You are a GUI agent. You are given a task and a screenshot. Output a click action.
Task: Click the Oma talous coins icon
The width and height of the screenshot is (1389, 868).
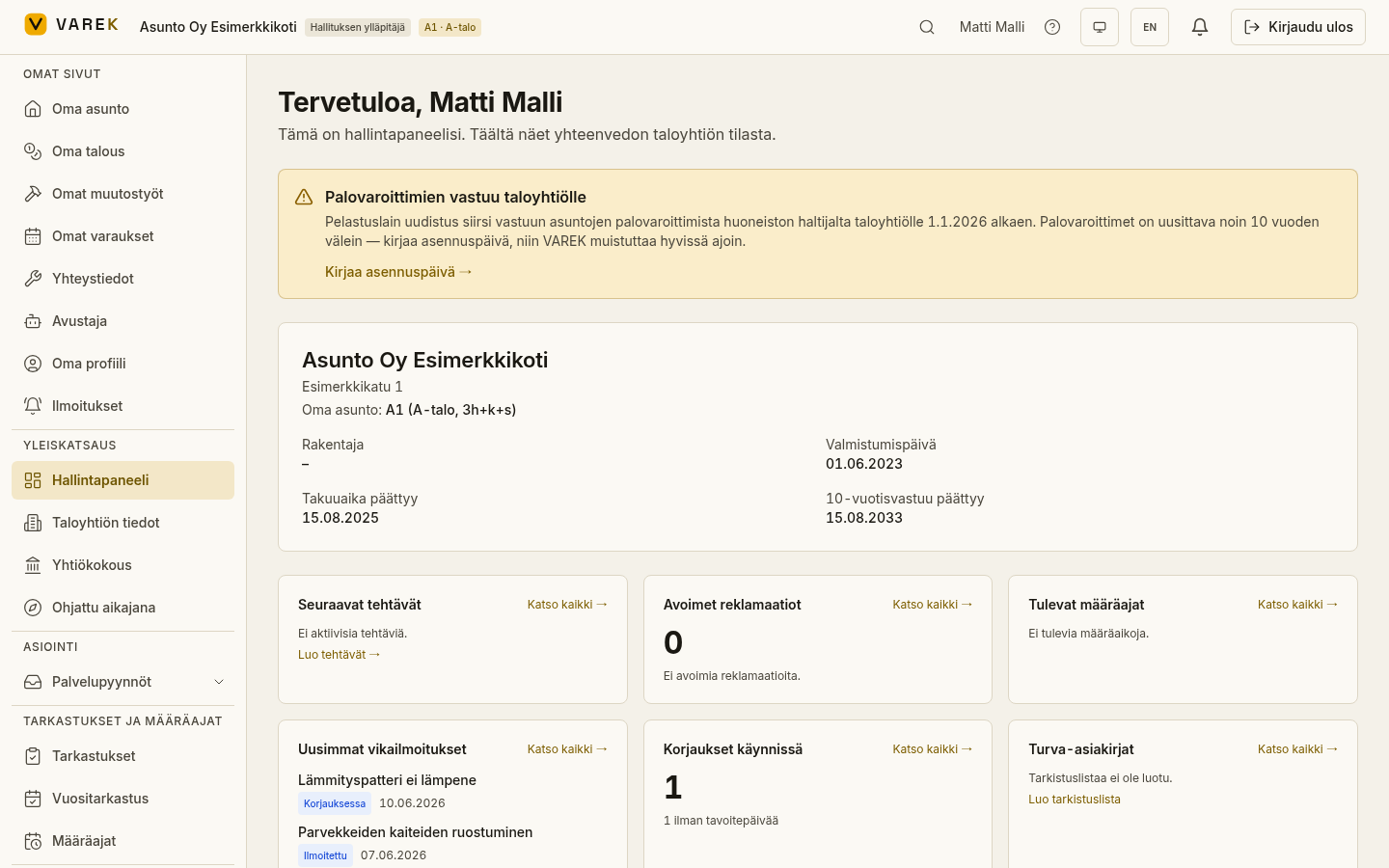[33, 151]
